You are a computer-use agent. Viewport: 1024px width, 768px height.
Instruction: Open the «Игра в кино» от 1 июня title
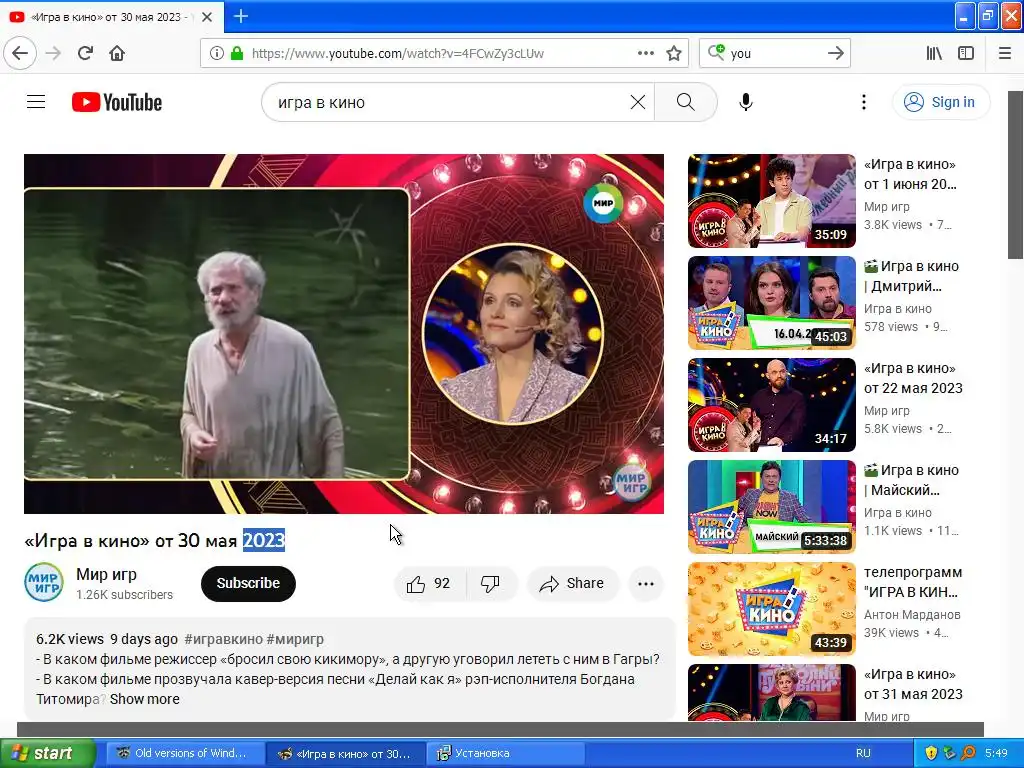point(910,174)
